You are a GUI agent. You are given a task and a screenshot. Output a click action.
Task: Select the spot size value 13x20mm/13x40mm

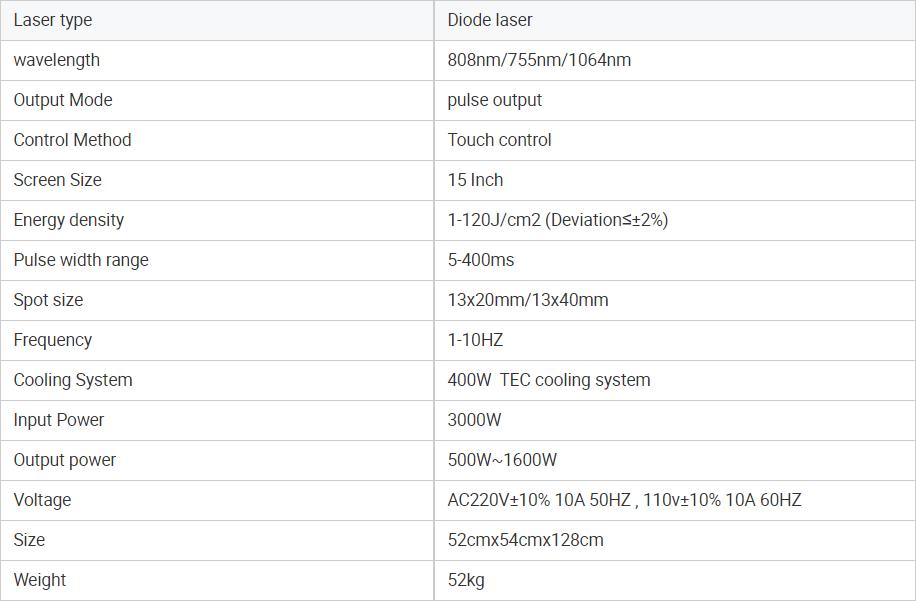click(x=528, y=300)
